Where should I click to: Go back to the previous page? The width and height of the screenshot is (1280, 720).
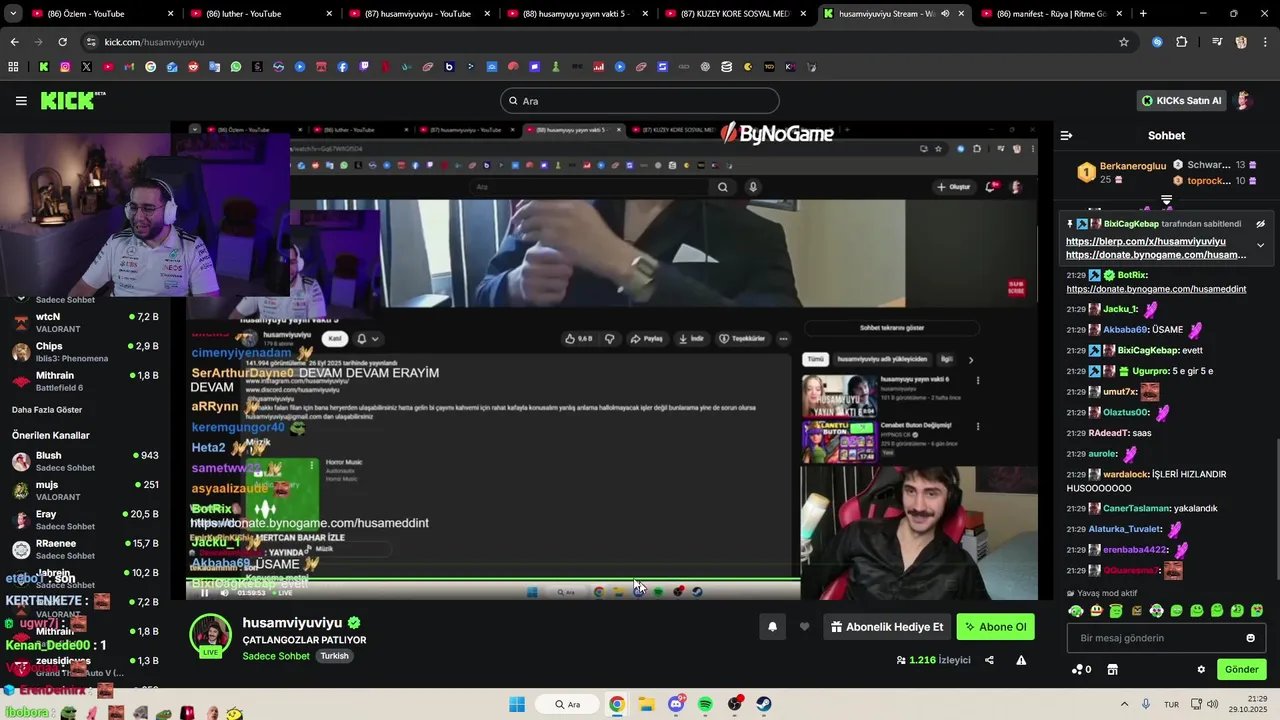coord(14,42)
